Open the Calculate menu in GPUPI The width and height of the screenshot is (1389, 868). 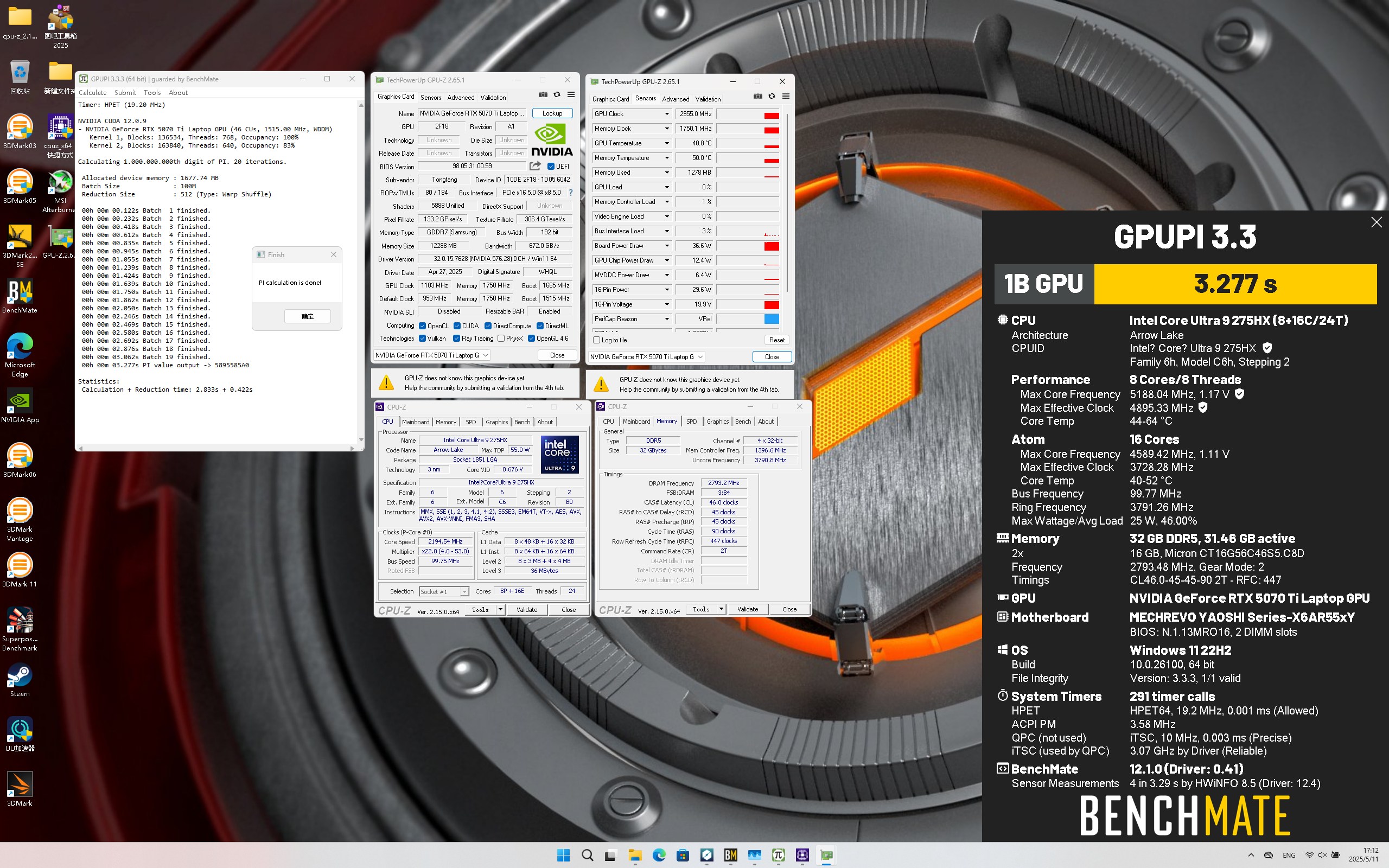point(92,92)
